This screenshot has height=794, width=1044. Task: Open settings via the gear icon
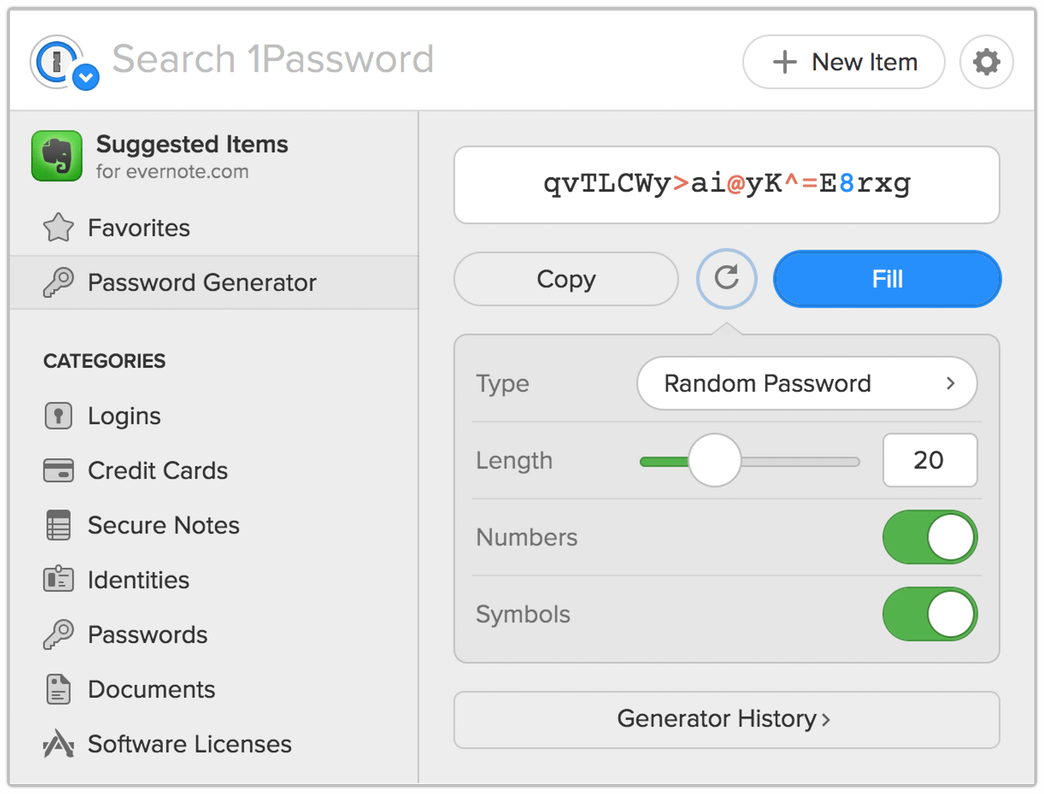[986, 61]
